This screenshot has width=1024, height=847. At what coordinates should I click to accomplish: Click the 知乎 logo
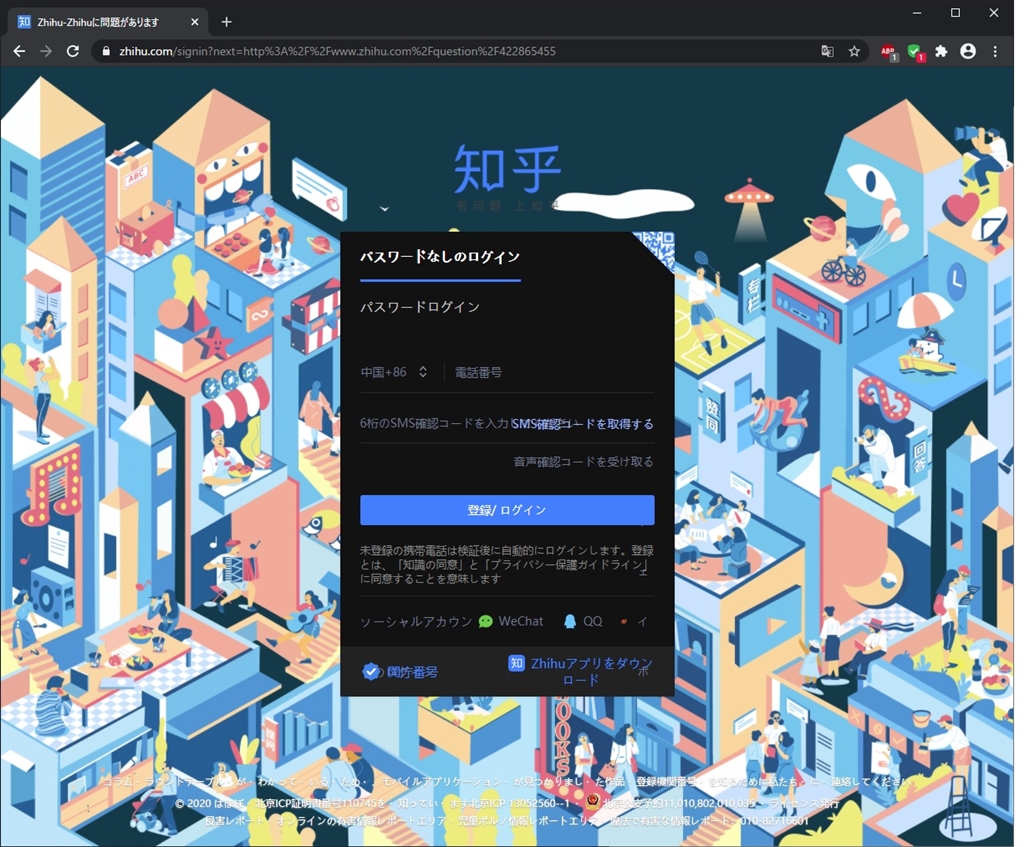click(x=507, y=168)
